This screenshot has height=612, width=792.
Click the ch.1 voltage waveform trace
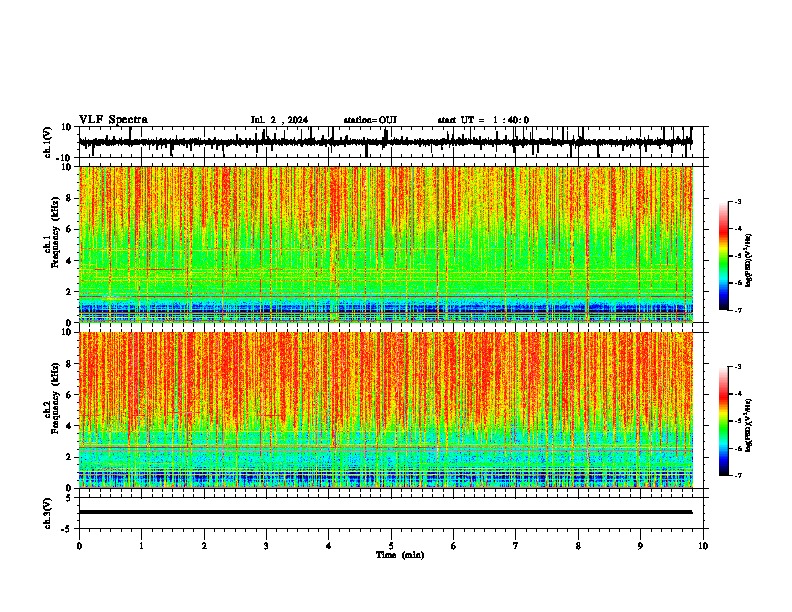[385, 142]
